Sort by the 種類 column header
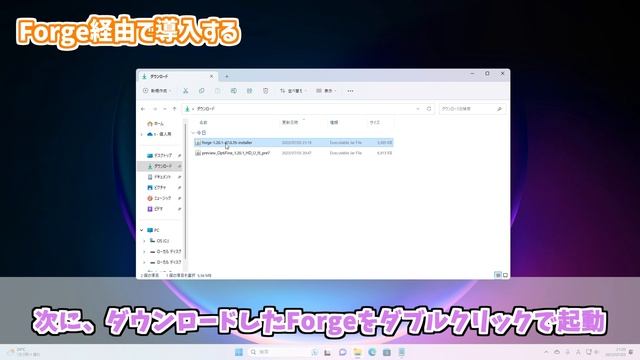Image resolution: width=640 pixels, height=360 pixels. pyautogui.click(x=334, y=122)
